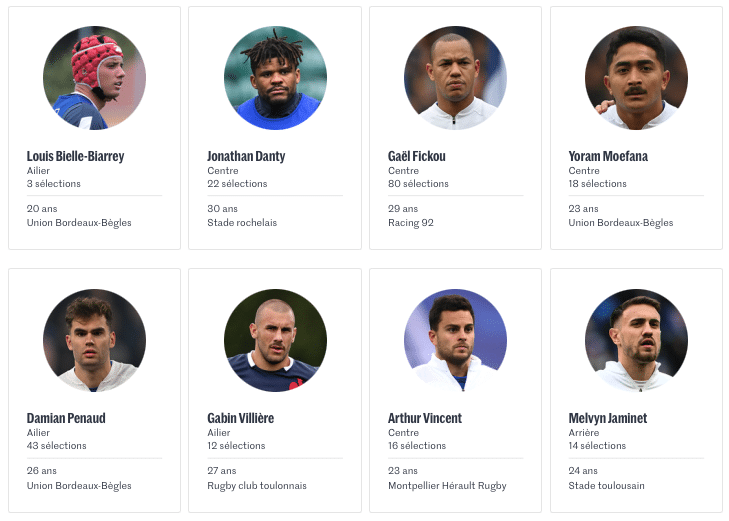Select the Gaël Fickou name heading
Viewport: 729px width, 521px height.
[417, 156]
